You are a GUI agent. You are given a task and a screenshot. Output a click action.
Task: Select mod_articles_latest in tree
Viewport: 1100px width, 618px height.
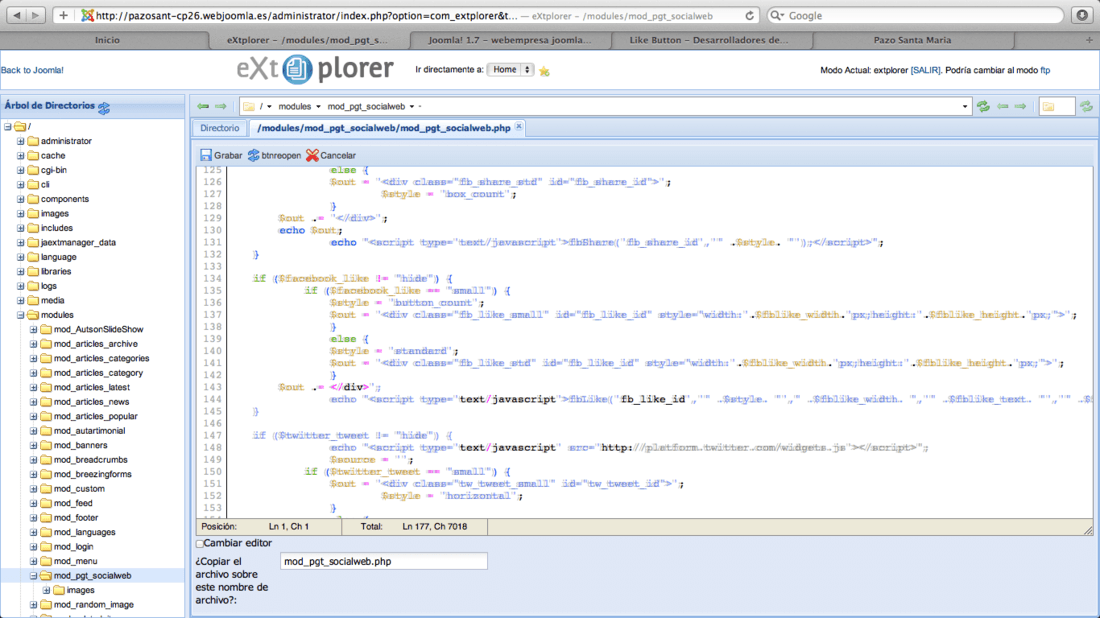coord(92,387)
